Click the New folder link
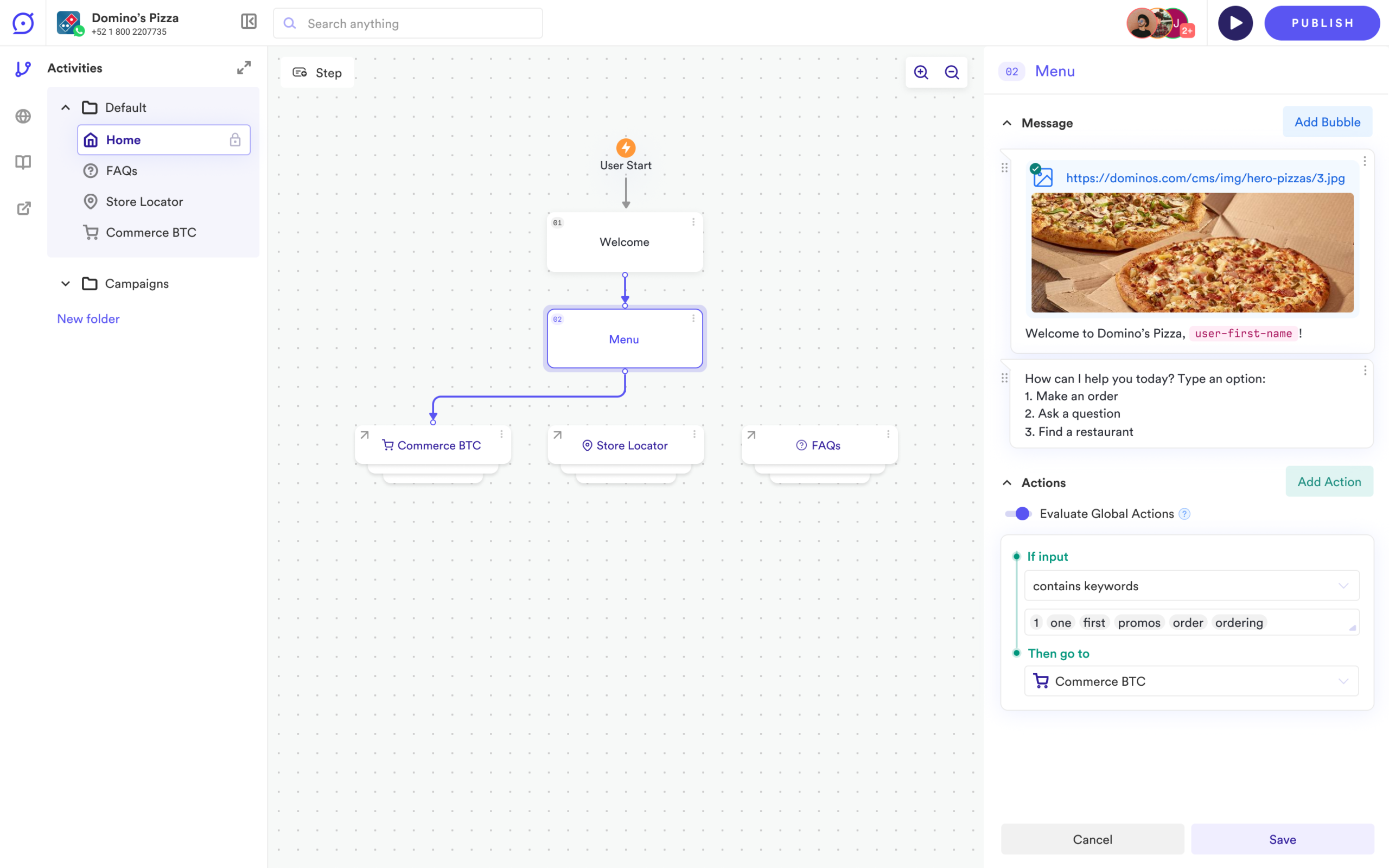 88,318
